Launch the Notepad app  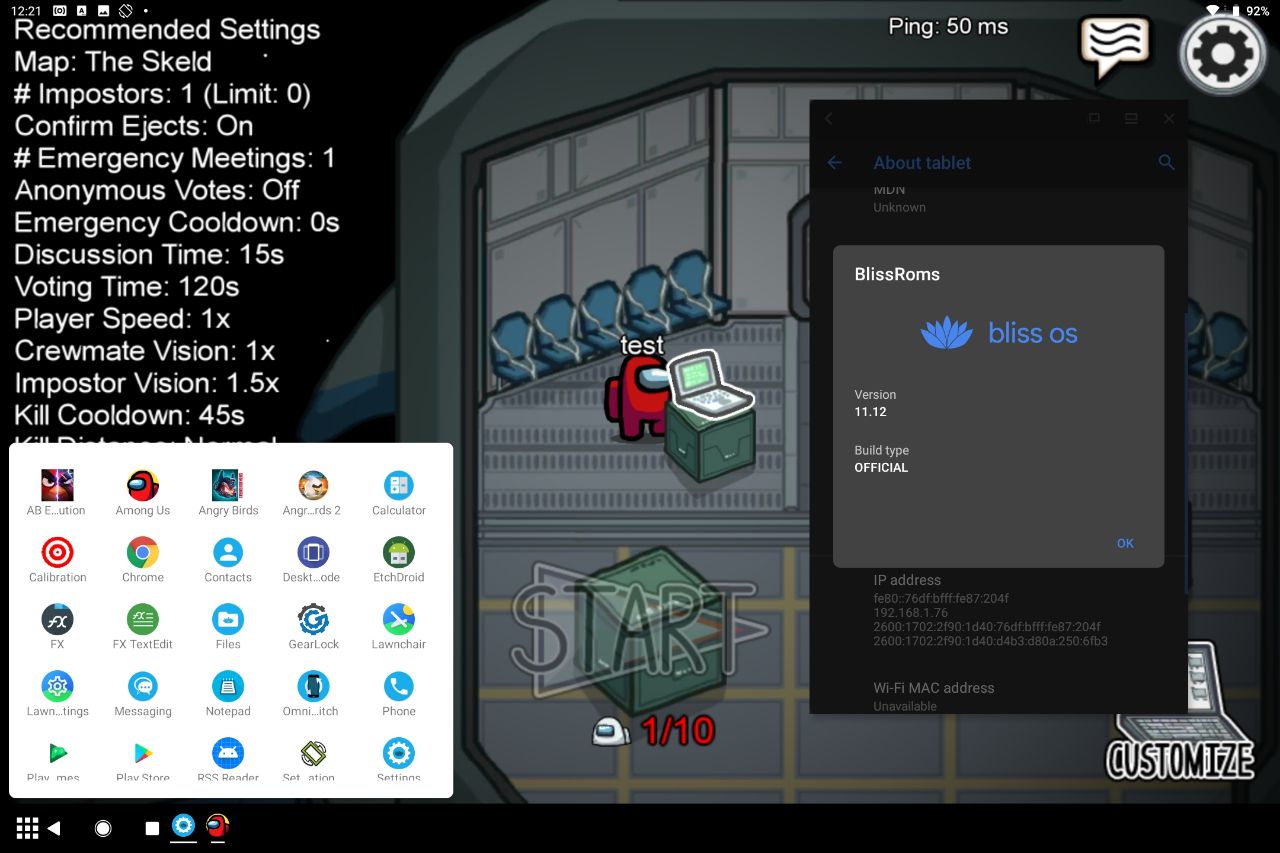pyautogui.click(x=228, y=694)
